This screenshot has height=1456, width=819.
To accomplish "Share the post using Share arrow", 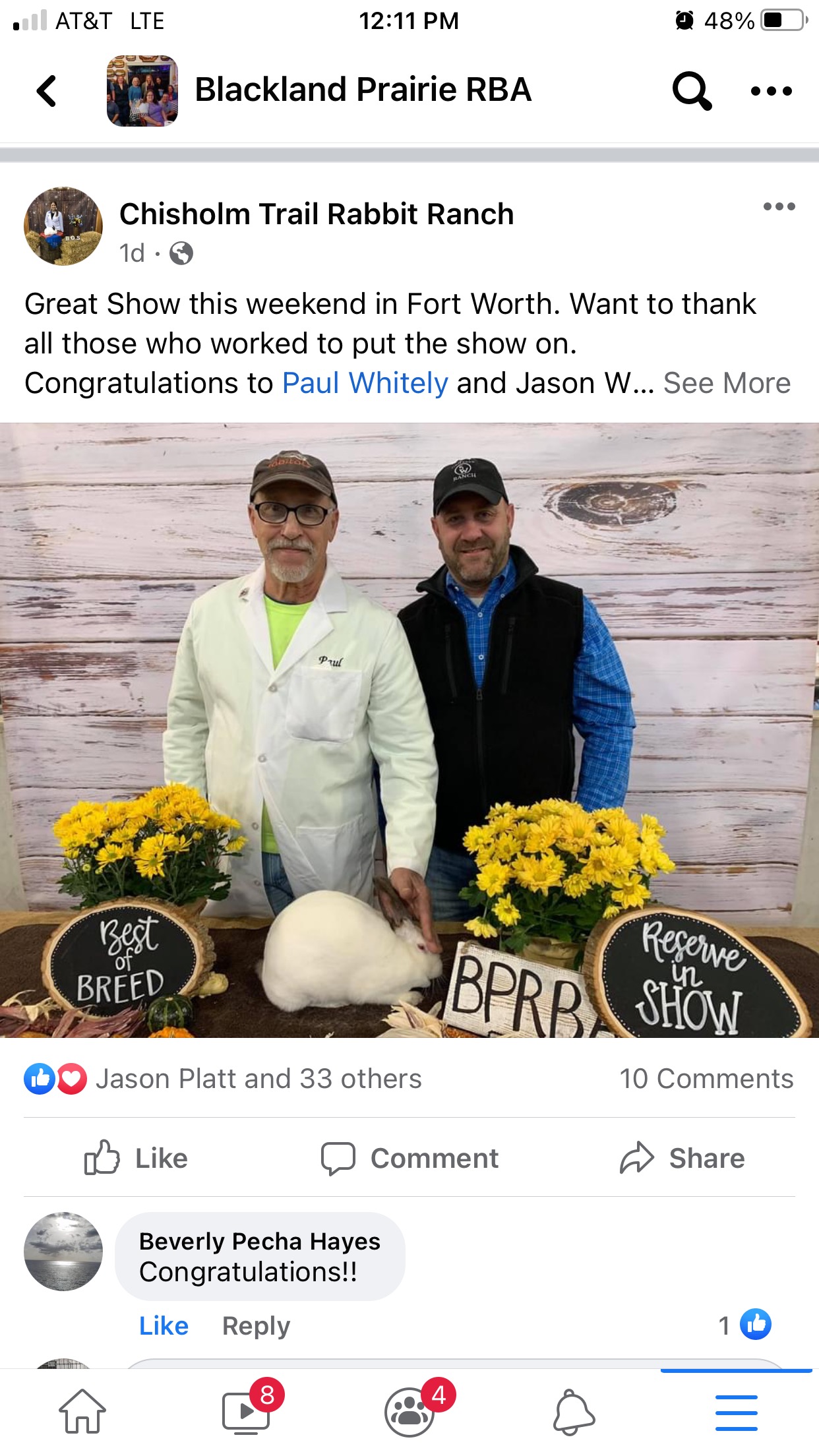I will point(682,1158).
